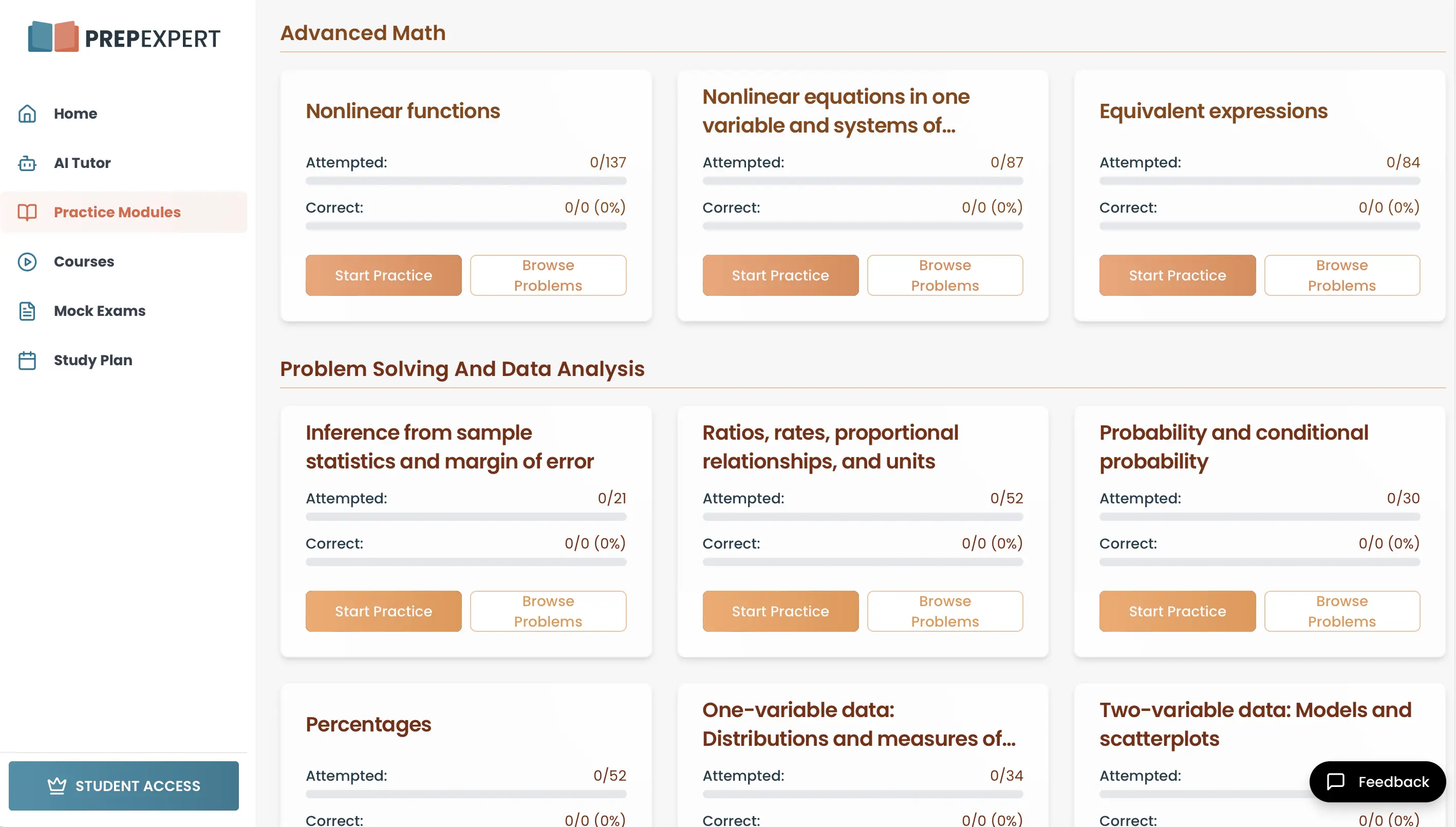This screenshot has width=1456, height=827.
Task: Browse Problems for Inference from sample statistics
Action: [548, 612]
